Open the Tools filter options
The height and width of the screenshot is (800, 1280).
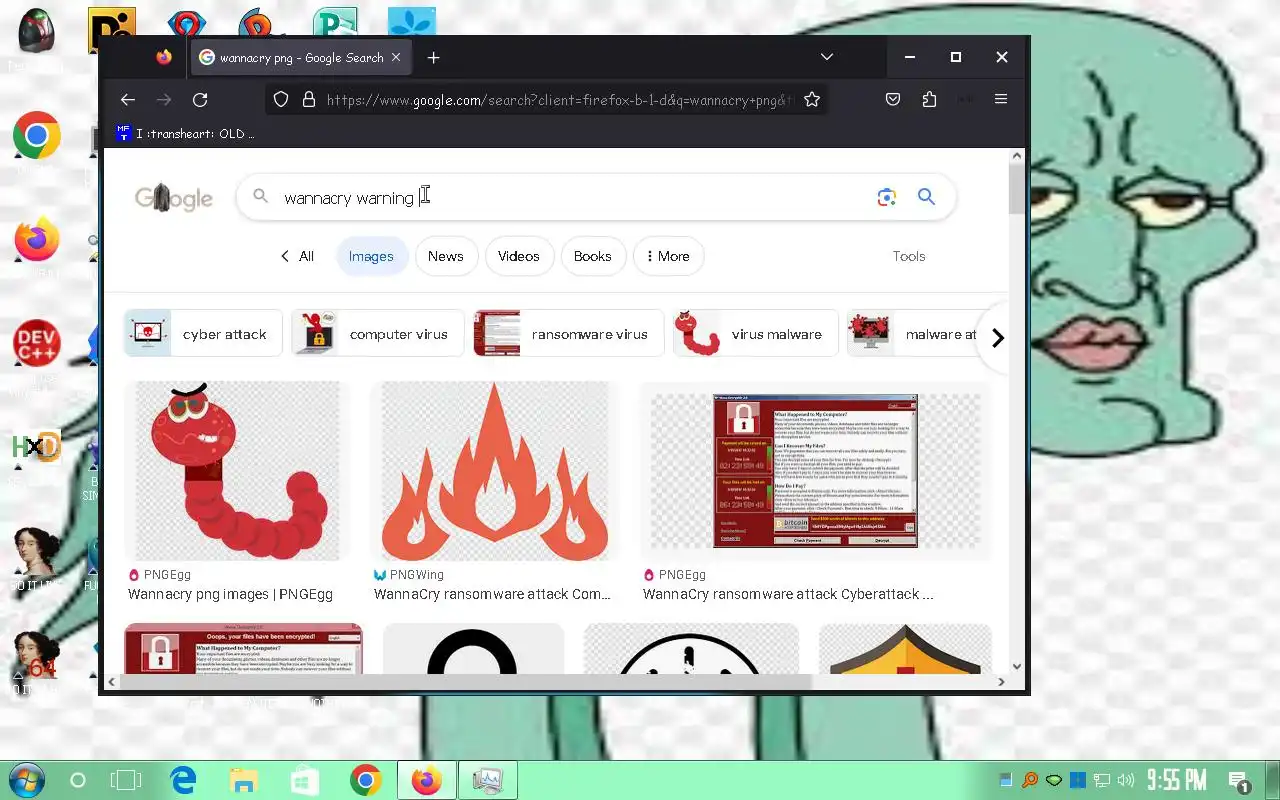[909, 256]
